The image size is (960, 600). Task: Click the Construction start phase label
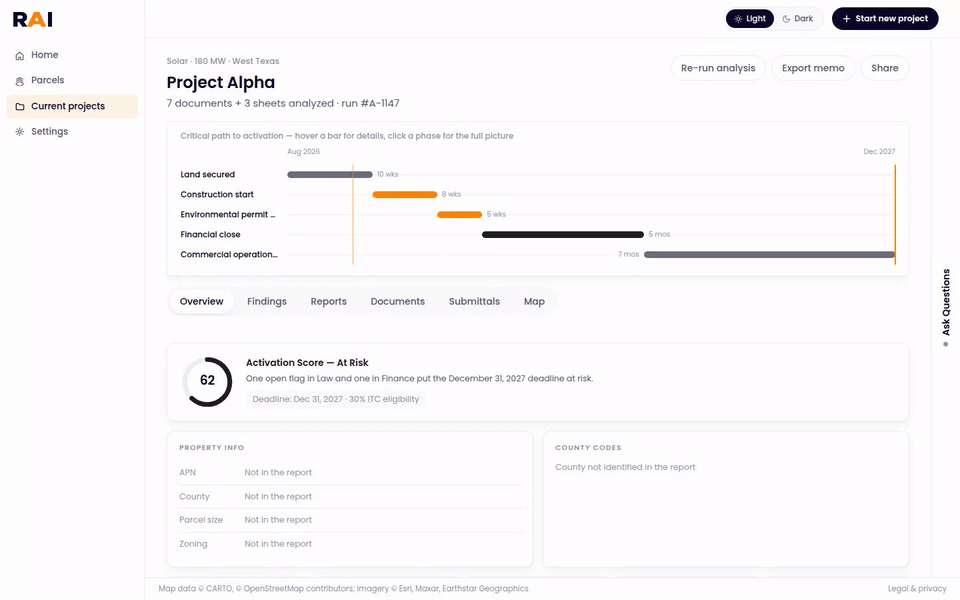click(217, 195)
